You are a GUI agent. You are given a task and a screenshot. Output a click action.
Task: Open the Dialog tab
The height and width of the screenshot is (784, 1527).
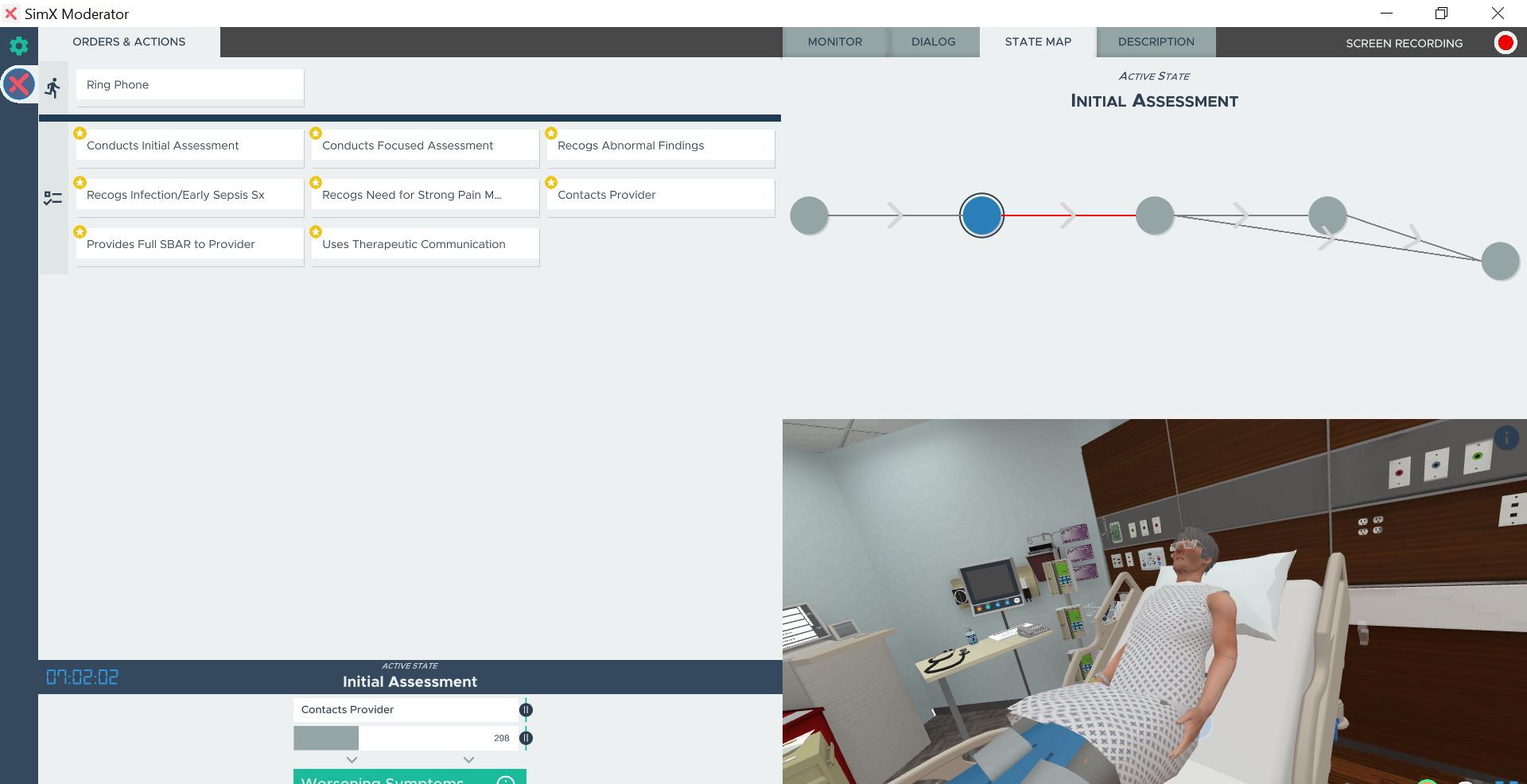pos(933,42)
